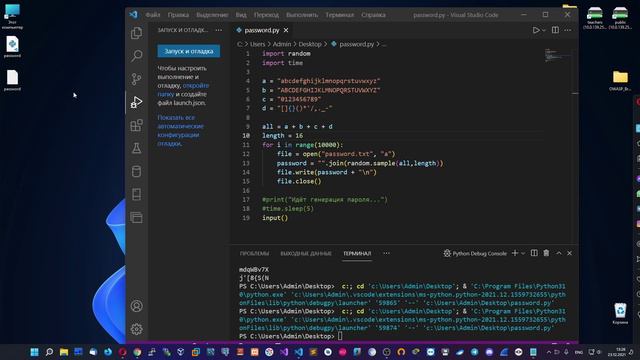Open the Source Control view

136,79
